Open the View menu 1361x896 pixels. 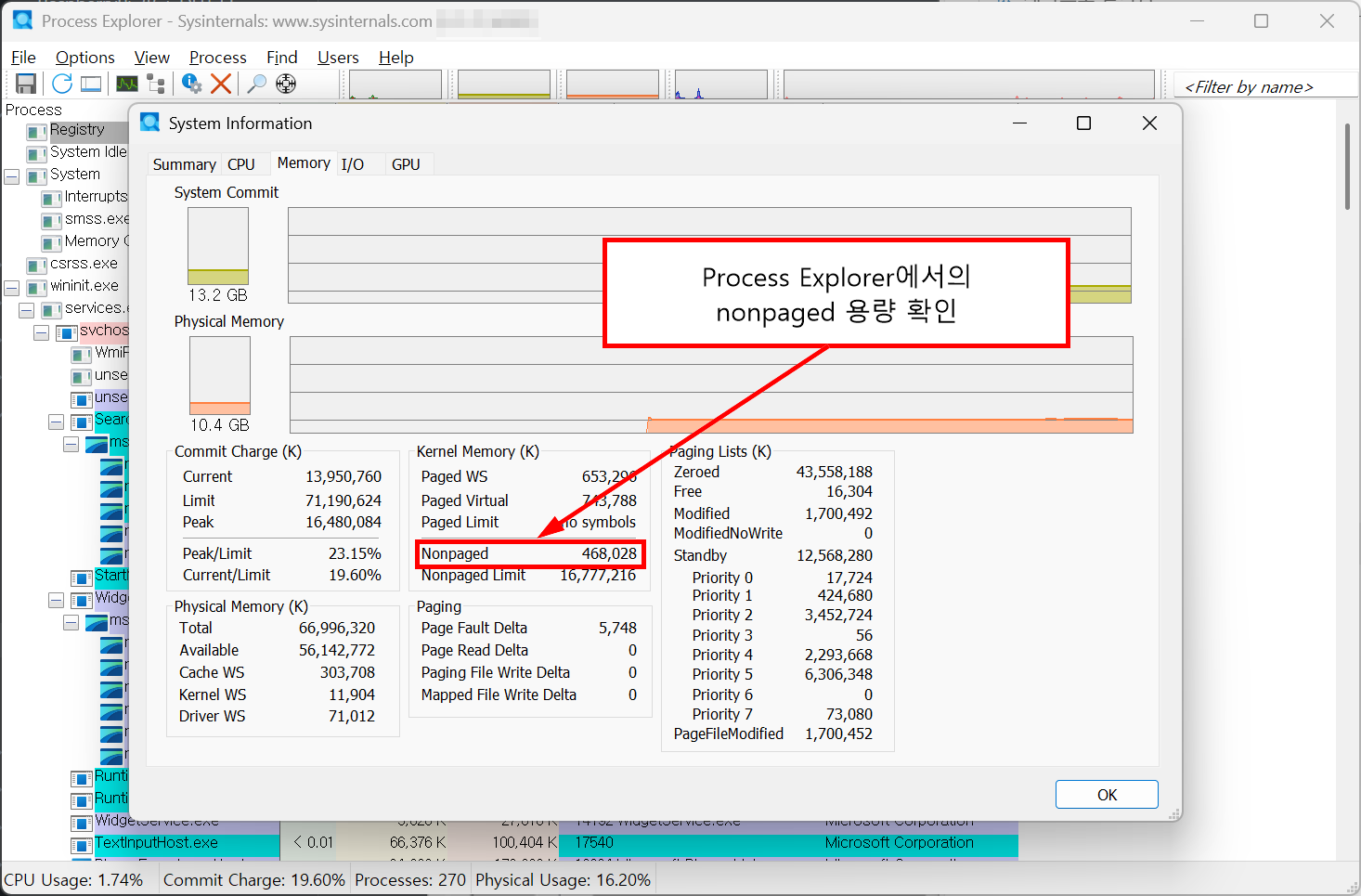click(151, 58)
